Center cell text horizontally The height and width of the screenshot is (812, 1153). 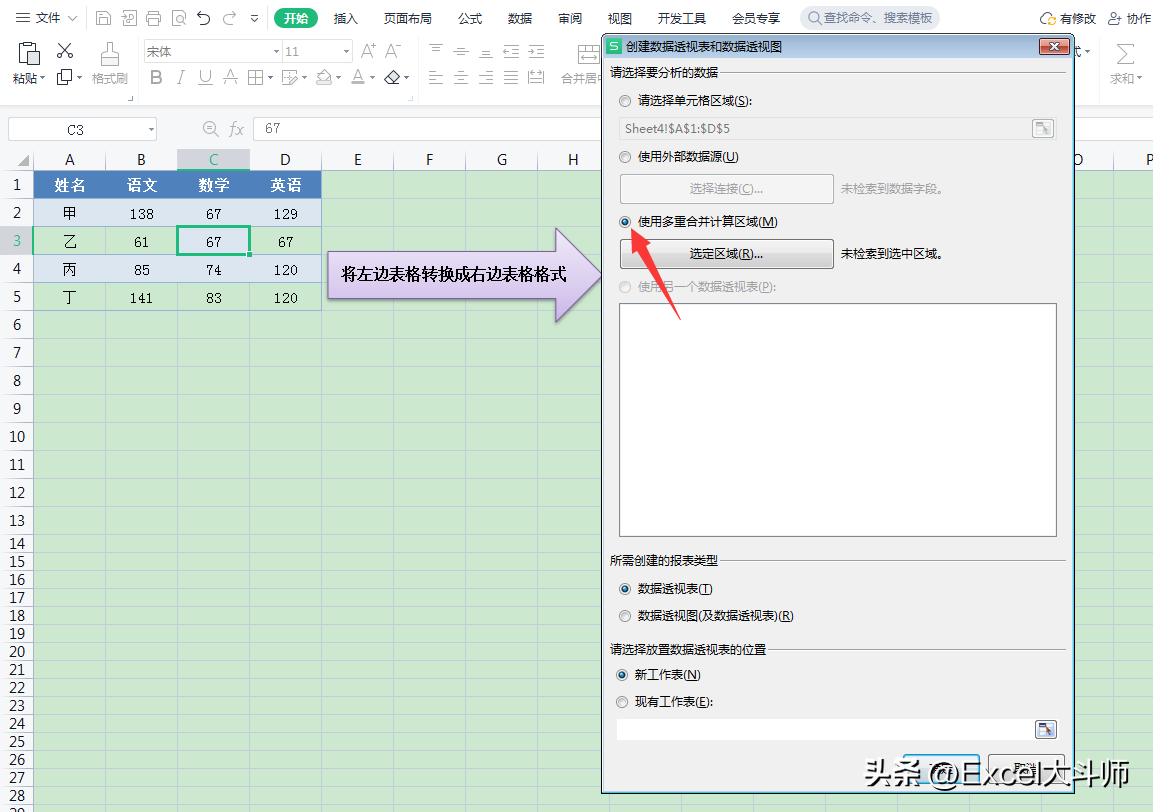click(x=461, y=77)
